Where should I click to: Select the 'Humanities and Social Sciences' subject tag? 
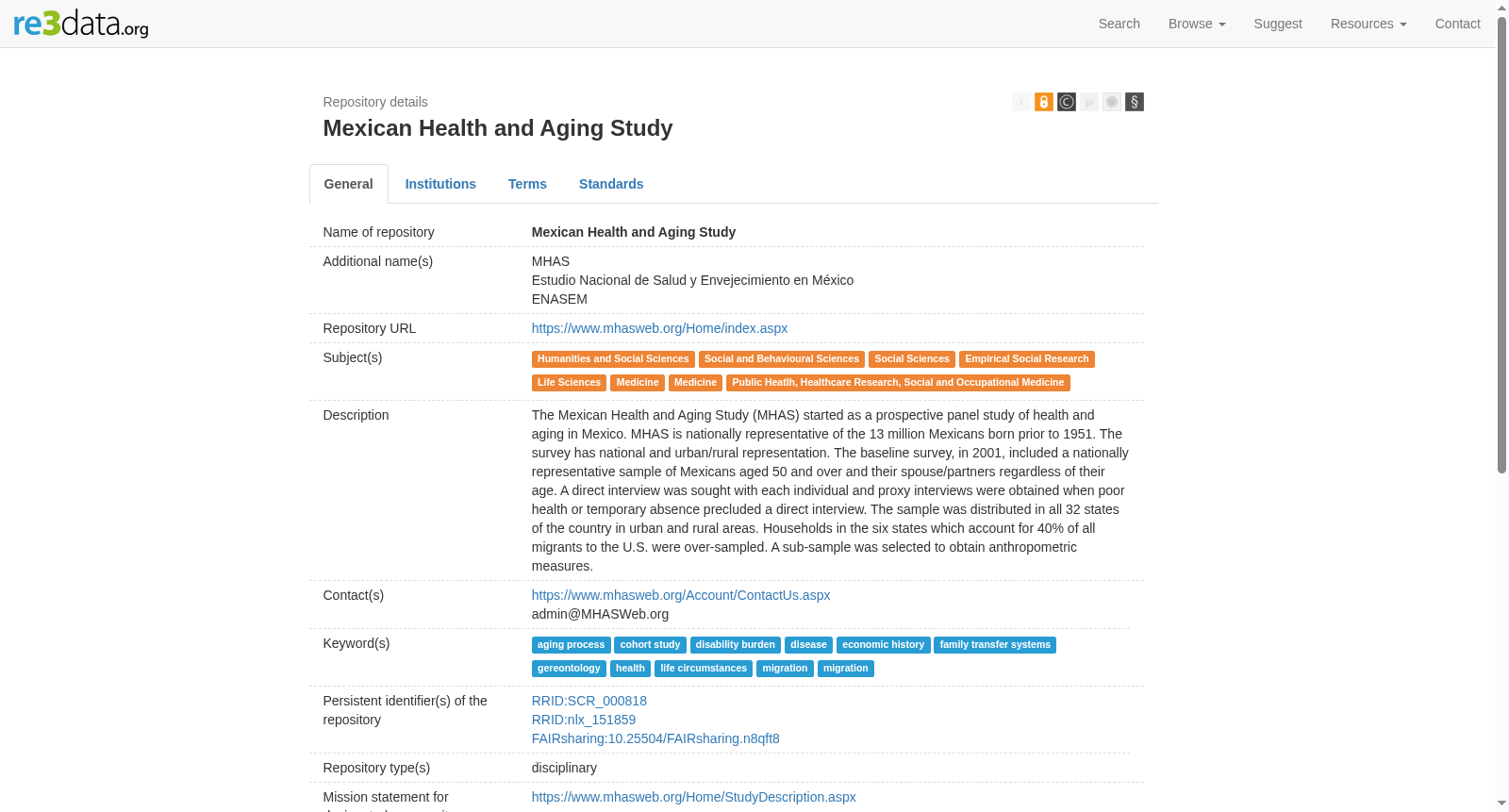[x=613, y=359]
